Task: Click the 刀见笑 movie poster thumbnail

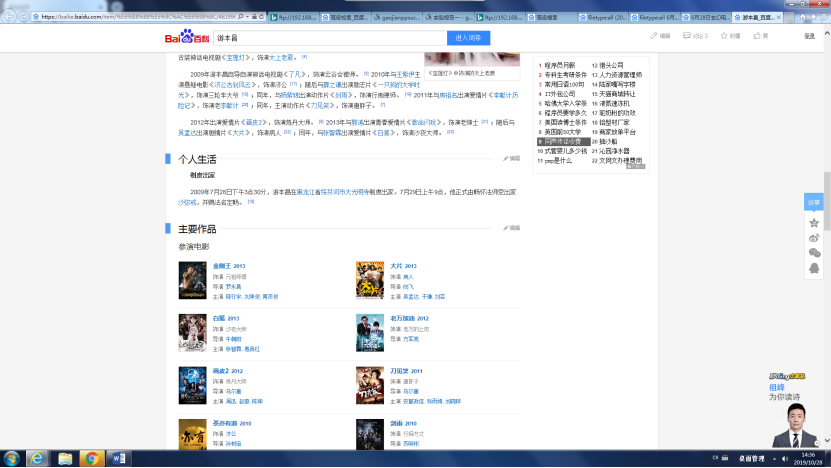Action: (x=370, y=385)
